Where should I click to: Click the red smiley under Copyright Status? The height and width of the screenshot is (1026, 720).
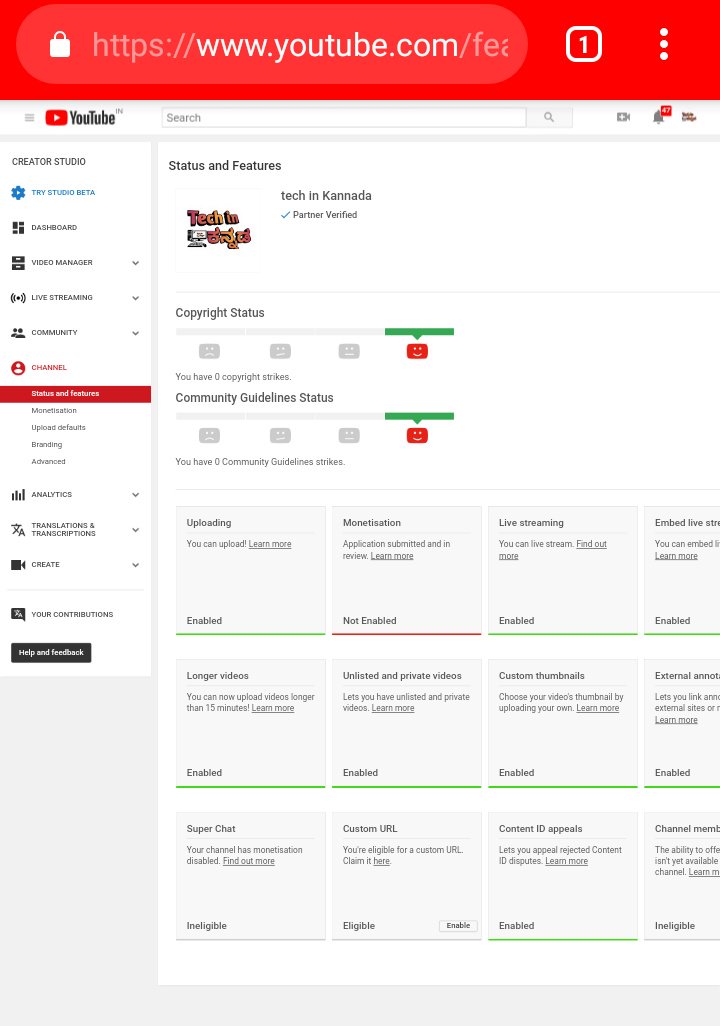coord(417,351)
